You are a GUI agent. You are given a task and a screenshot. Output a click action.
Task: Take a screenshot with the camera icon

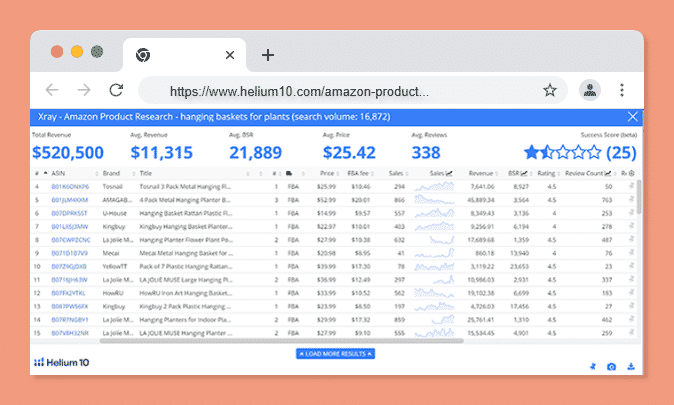point(611,366)
